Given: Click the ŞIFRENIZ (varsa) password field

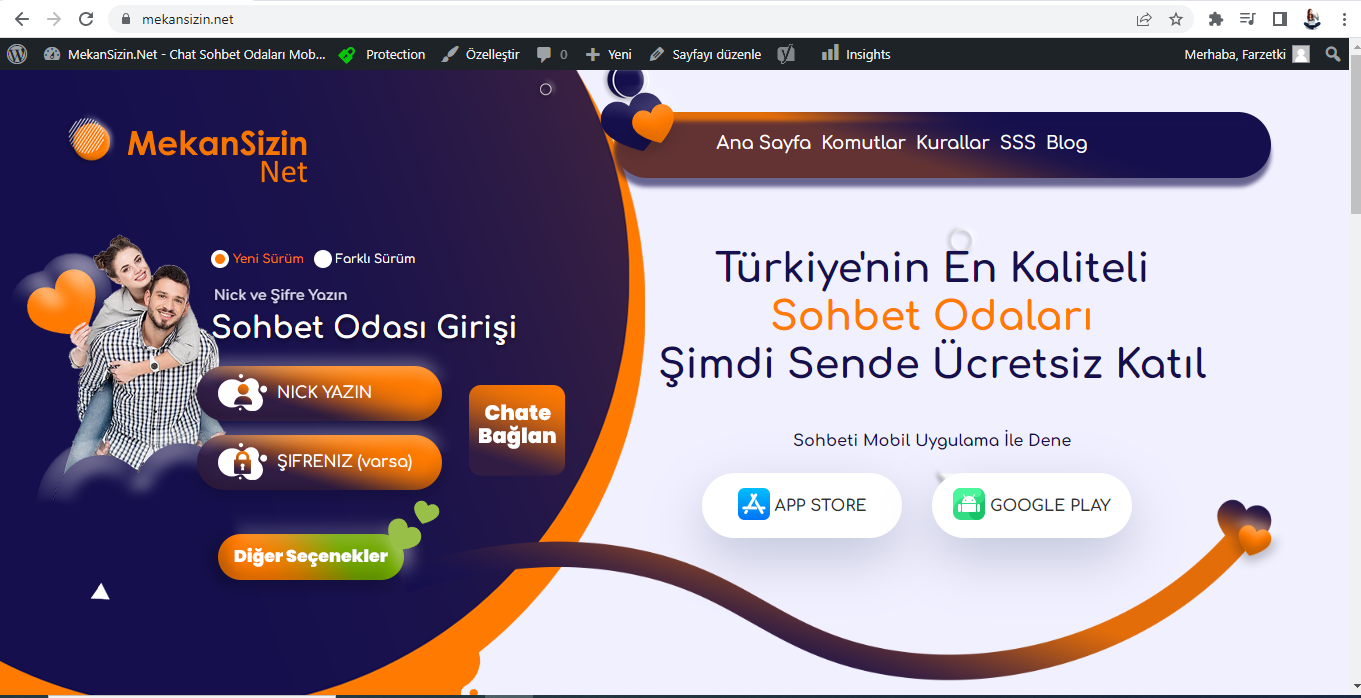Looking at the screenshot, I should click(320, 462).
